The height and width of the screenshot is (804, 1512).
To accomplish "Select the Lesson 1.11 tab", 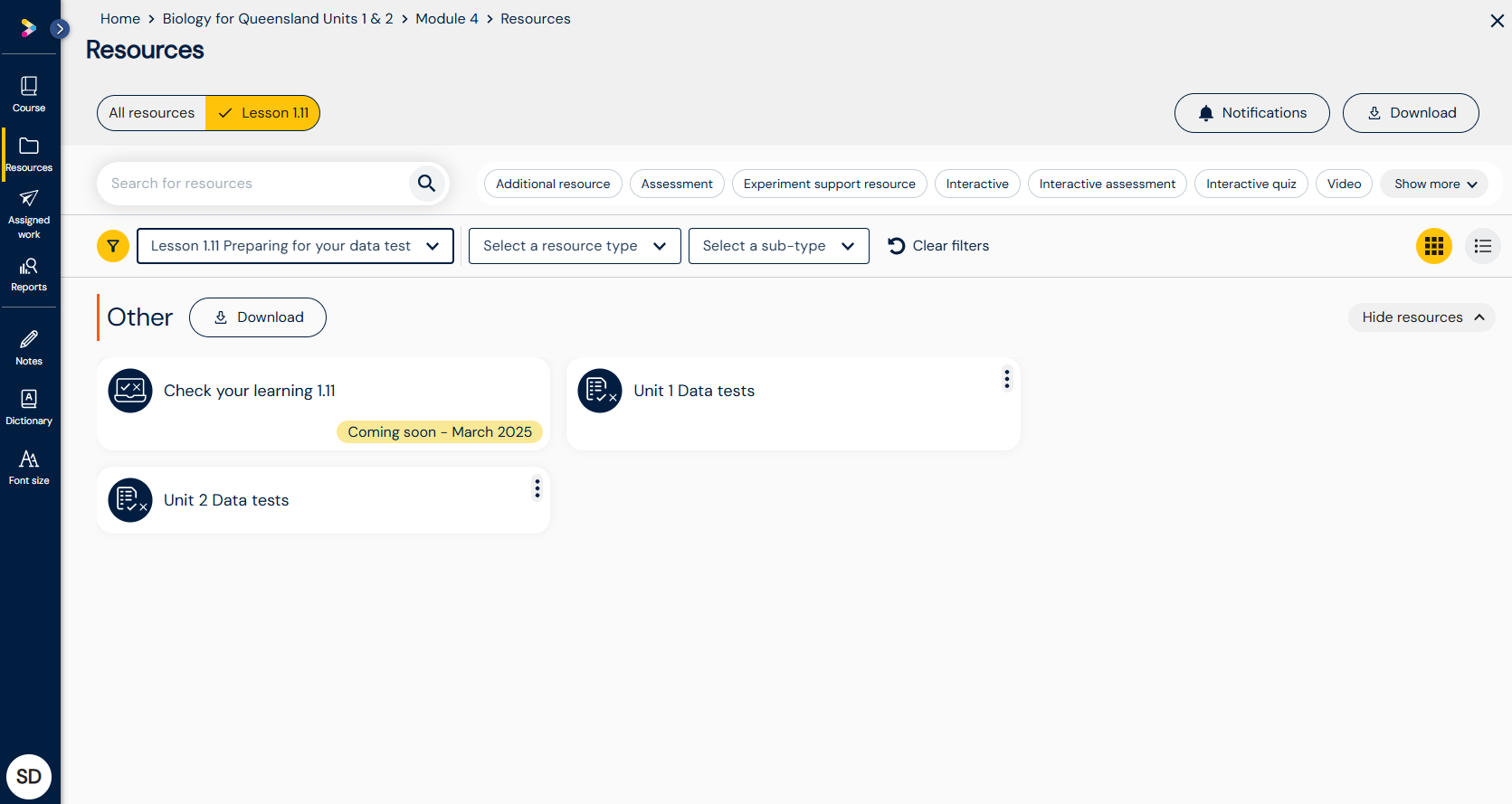I will [x=263, y=113].
